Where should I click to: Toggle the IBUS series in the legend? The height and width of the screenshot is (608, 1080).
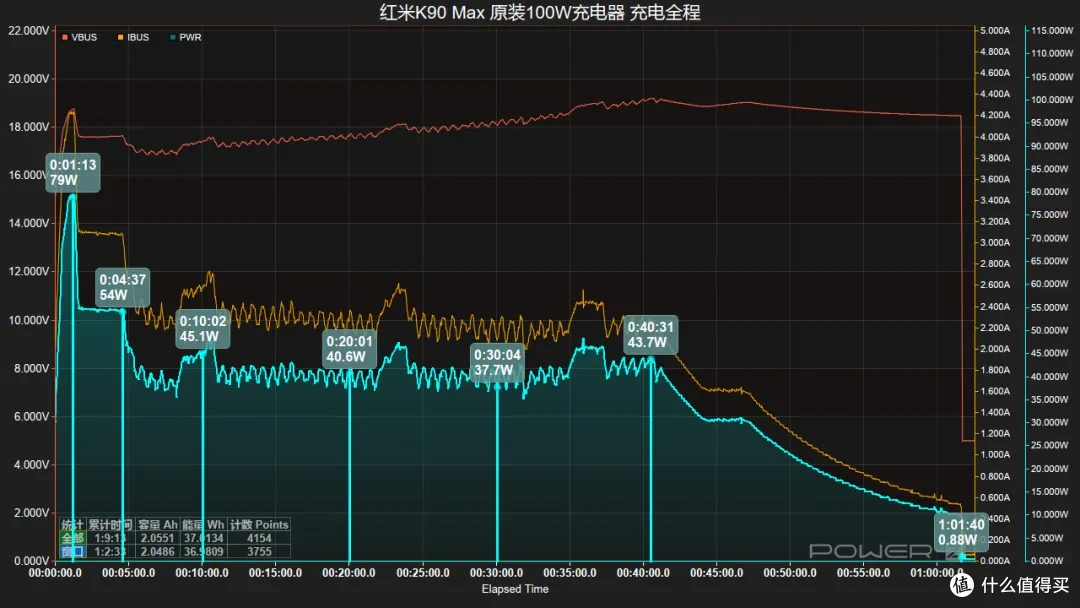pyautogui.click(x=133, y=37)
